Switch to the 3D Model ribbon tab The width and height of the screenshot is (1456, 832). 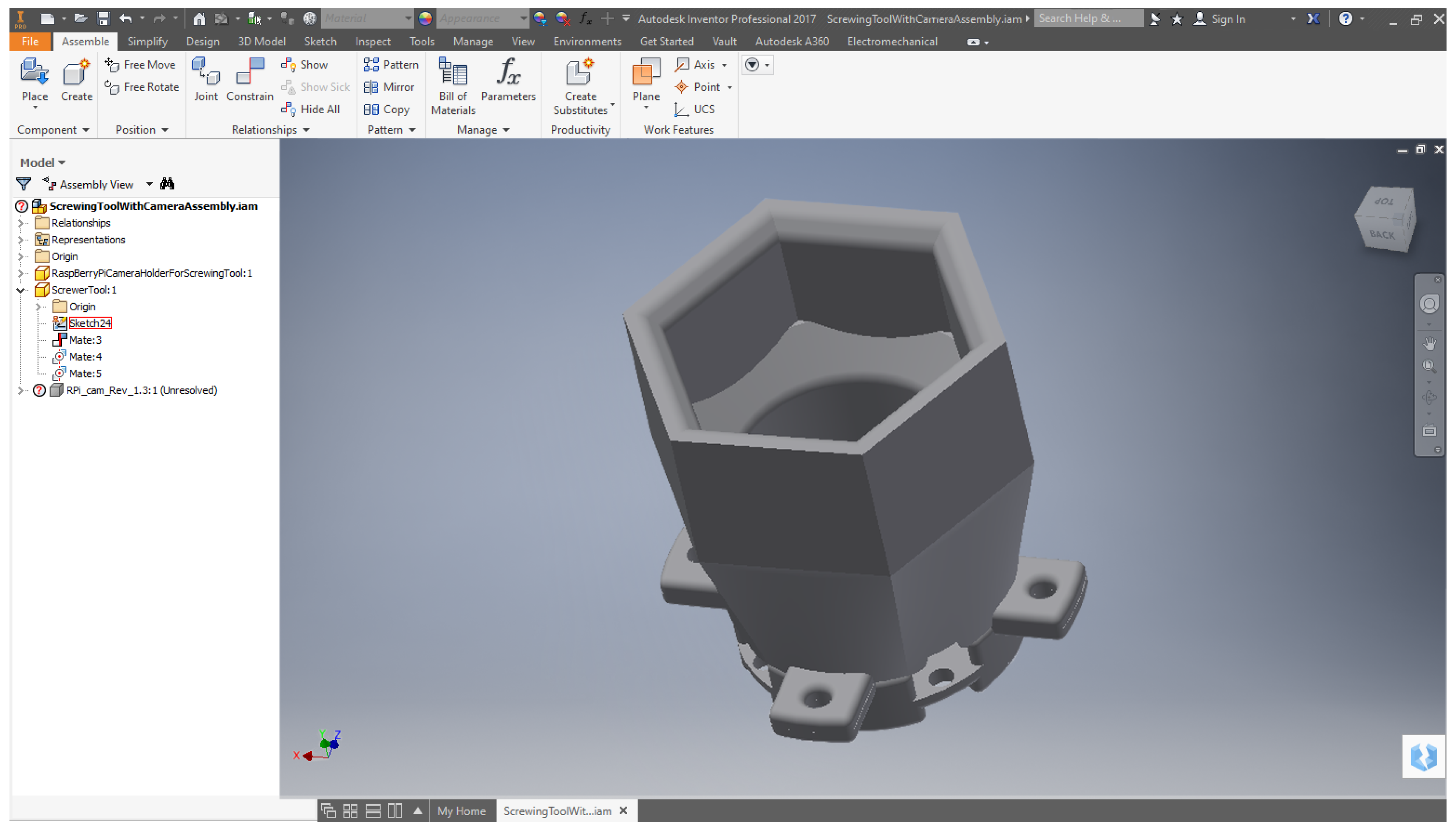pos(261,42)
